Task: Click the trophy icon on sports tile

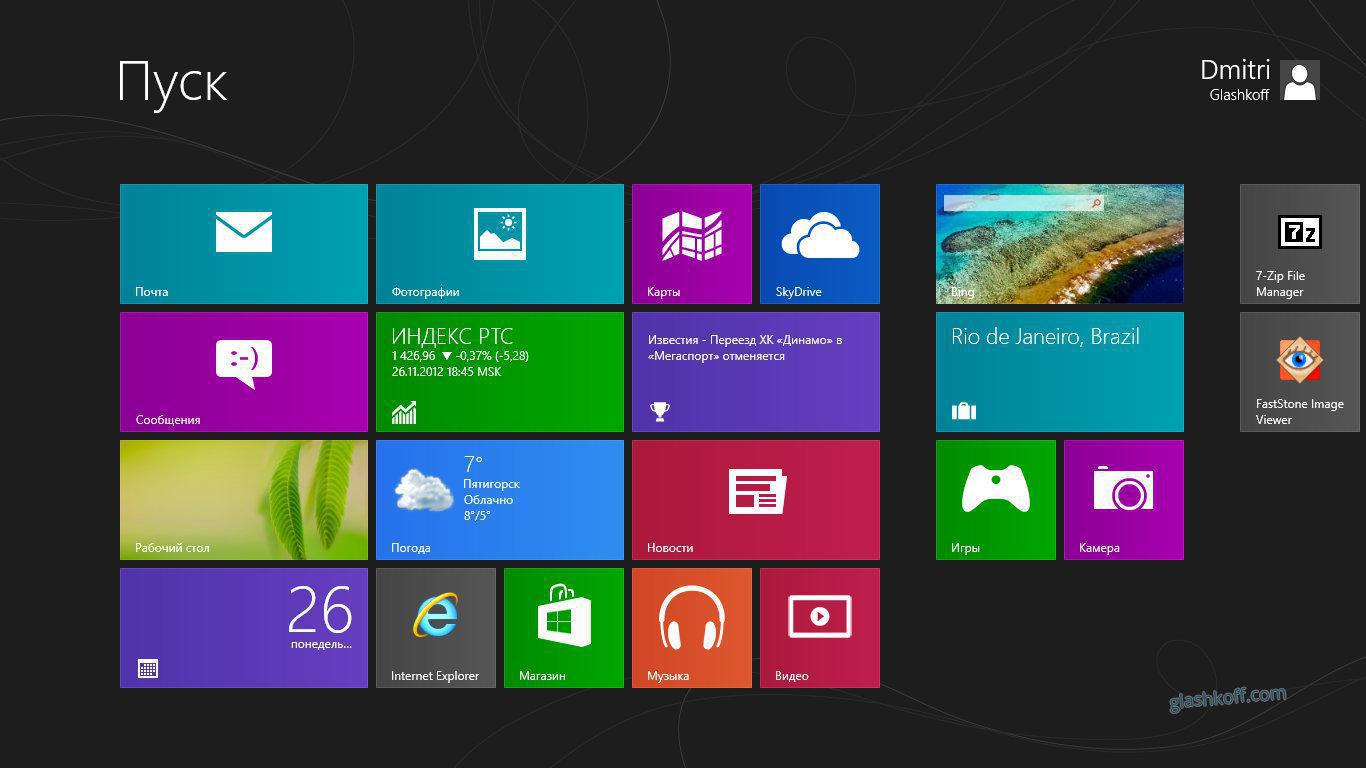Action: (659, 411)
